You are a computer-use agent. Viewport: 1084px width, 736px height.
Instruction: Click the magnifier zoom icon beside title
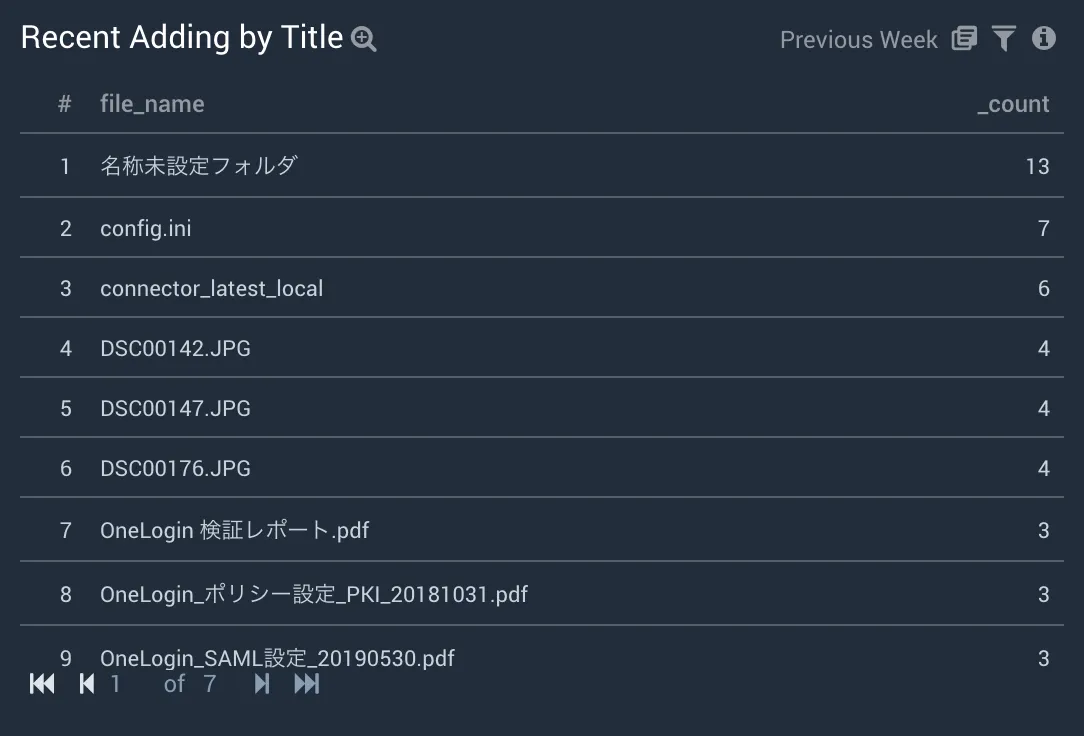tap(364, 39)
